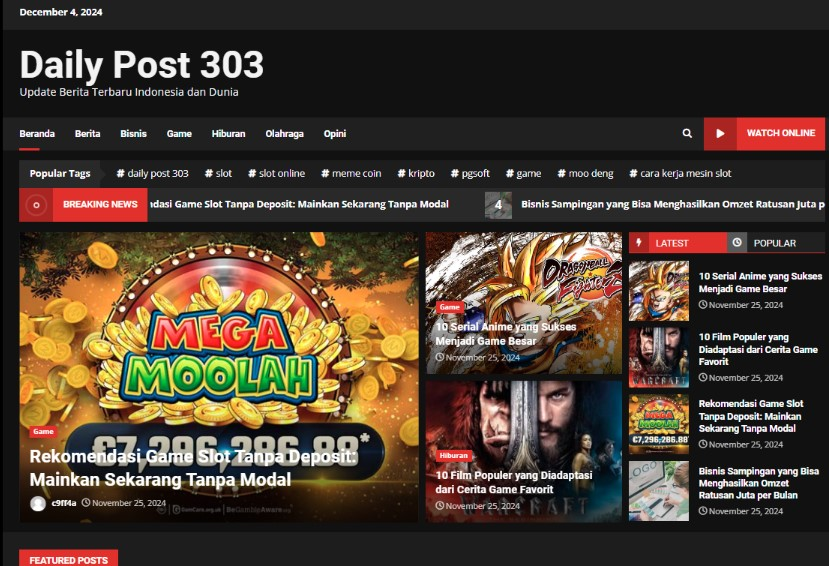Click author name c9ff4a
The width and height of the screenshot is (829, 566).
[x=64, y=503]
